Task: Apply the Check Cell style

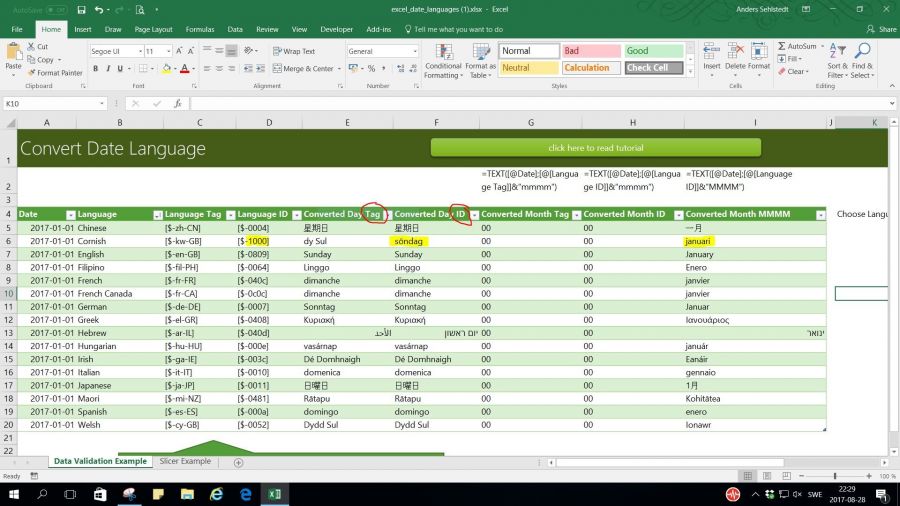Action: click(654, 68)
